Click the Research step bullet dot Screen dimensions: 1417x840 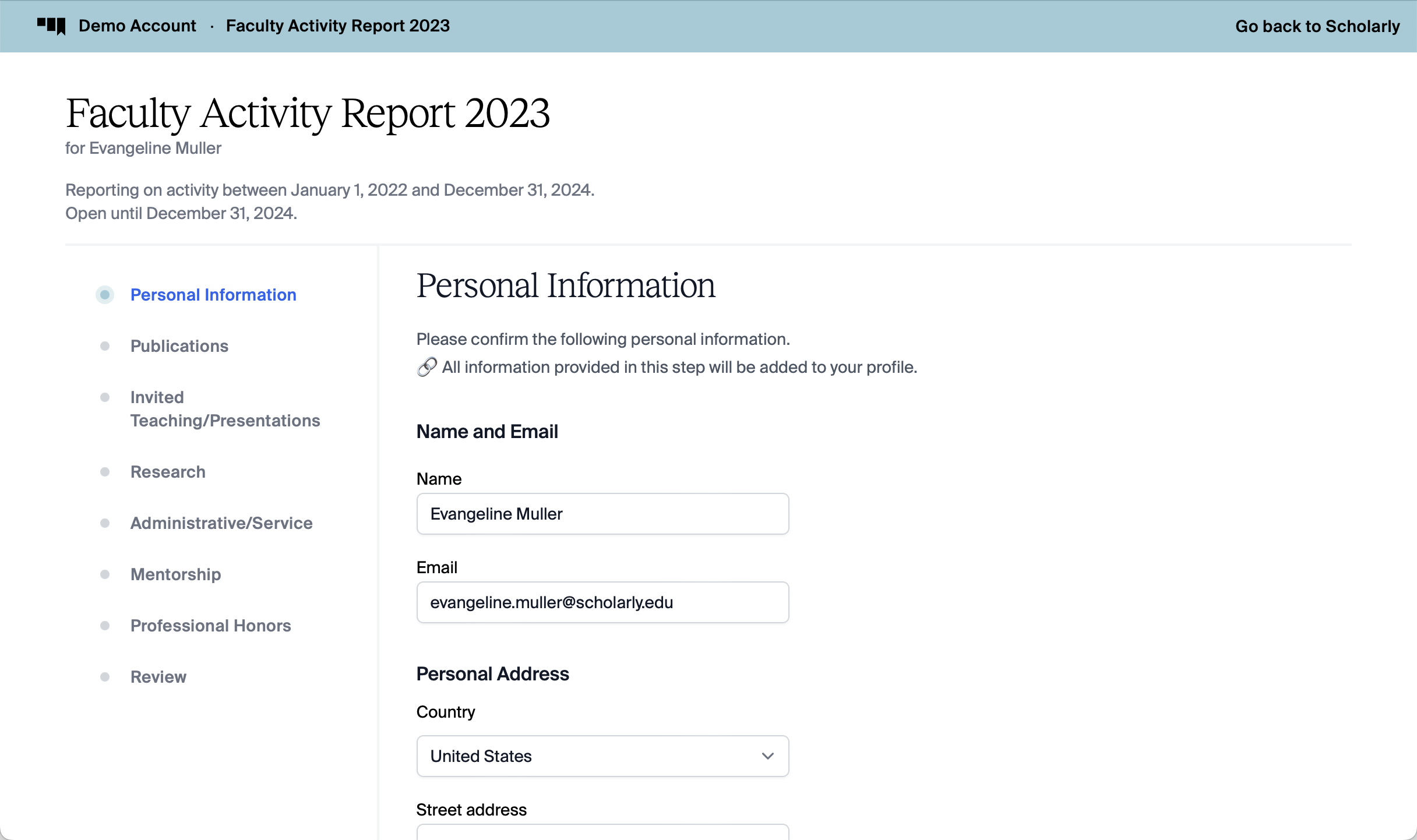[x=105, y=472]
